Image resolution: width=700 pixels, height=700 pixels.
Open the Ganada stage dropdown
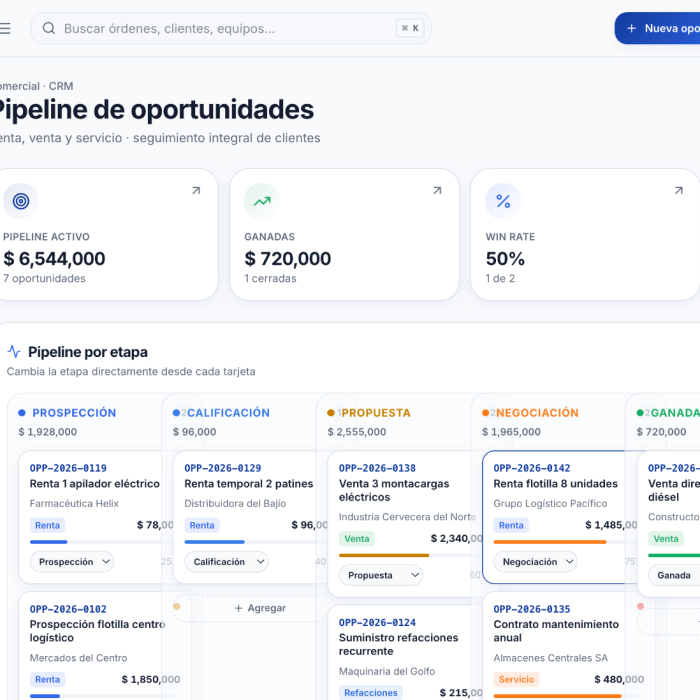pyautogui.click(x=674, y=575)
